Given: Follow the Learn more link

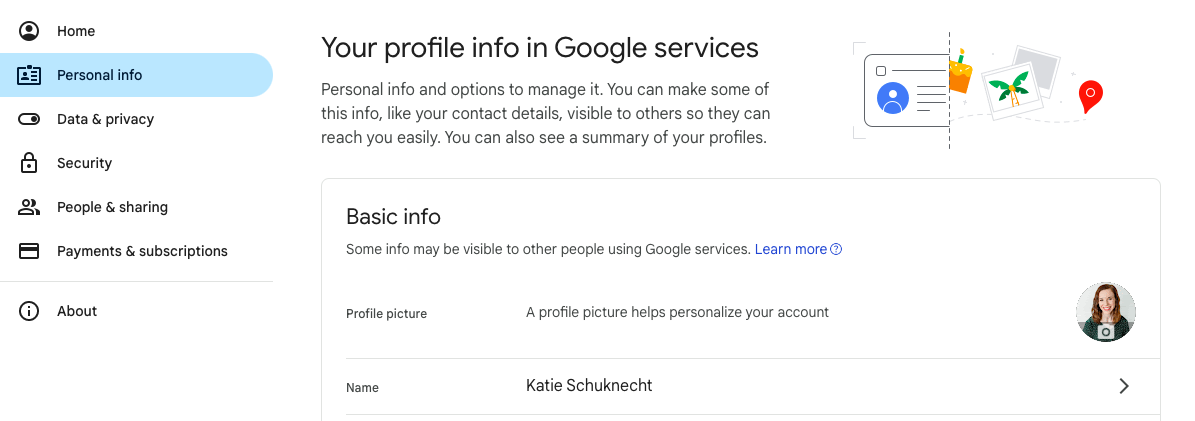Looking at the screenshot, I should (x=790, y=249).
